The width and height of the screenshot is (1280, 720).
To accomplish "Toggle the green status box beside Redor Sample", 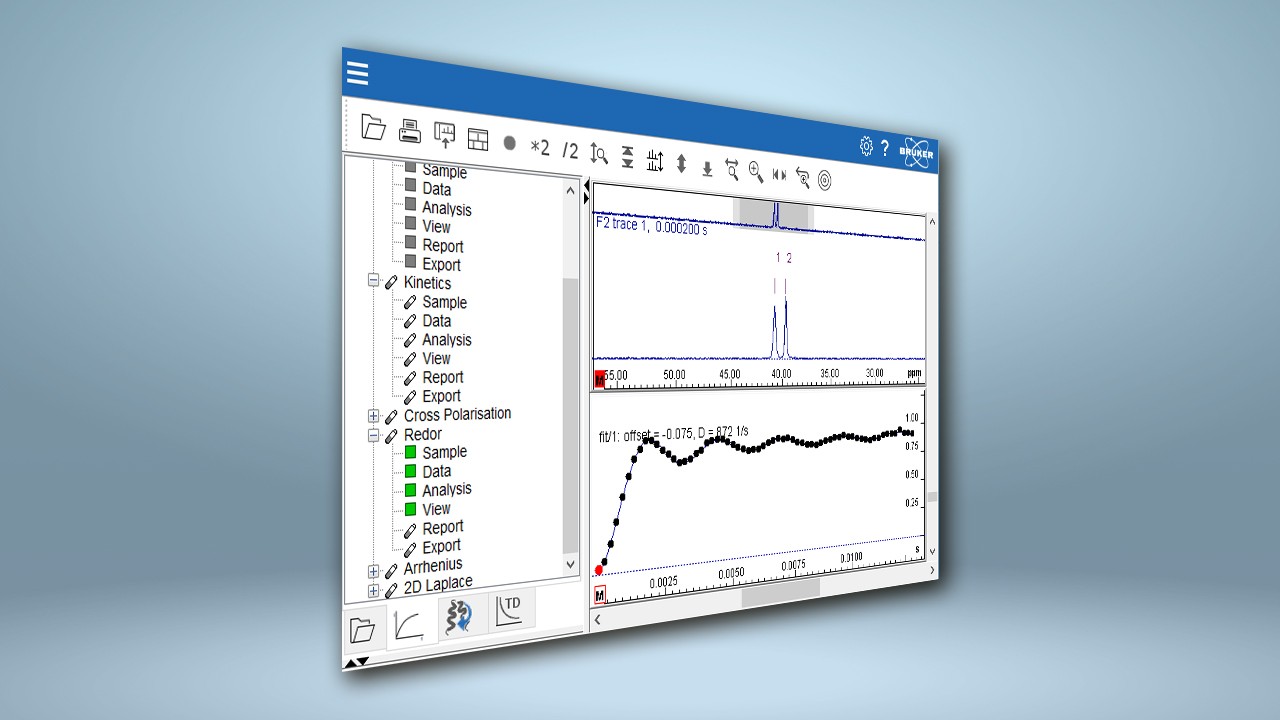I will tap(410, 451).
